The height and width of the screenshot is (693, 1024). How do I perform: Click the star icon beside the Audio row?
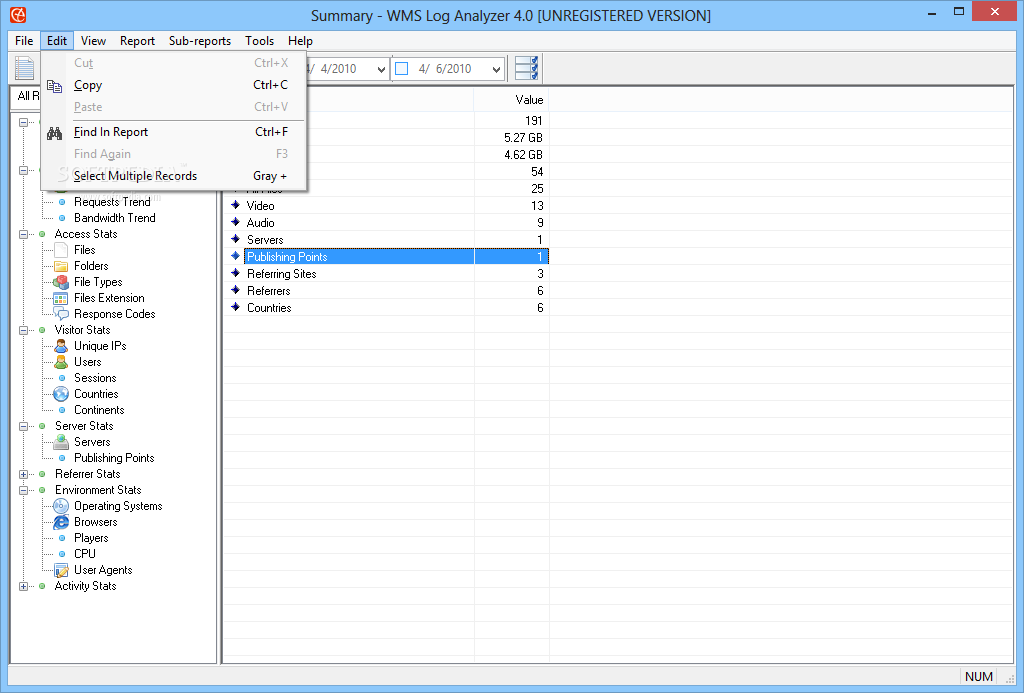point(236,223)
